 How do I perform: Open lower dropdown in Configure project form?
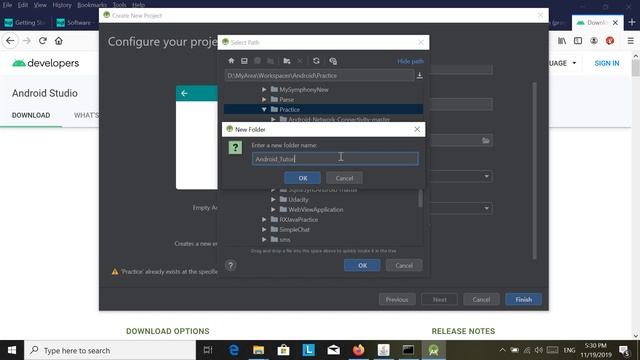486,208
